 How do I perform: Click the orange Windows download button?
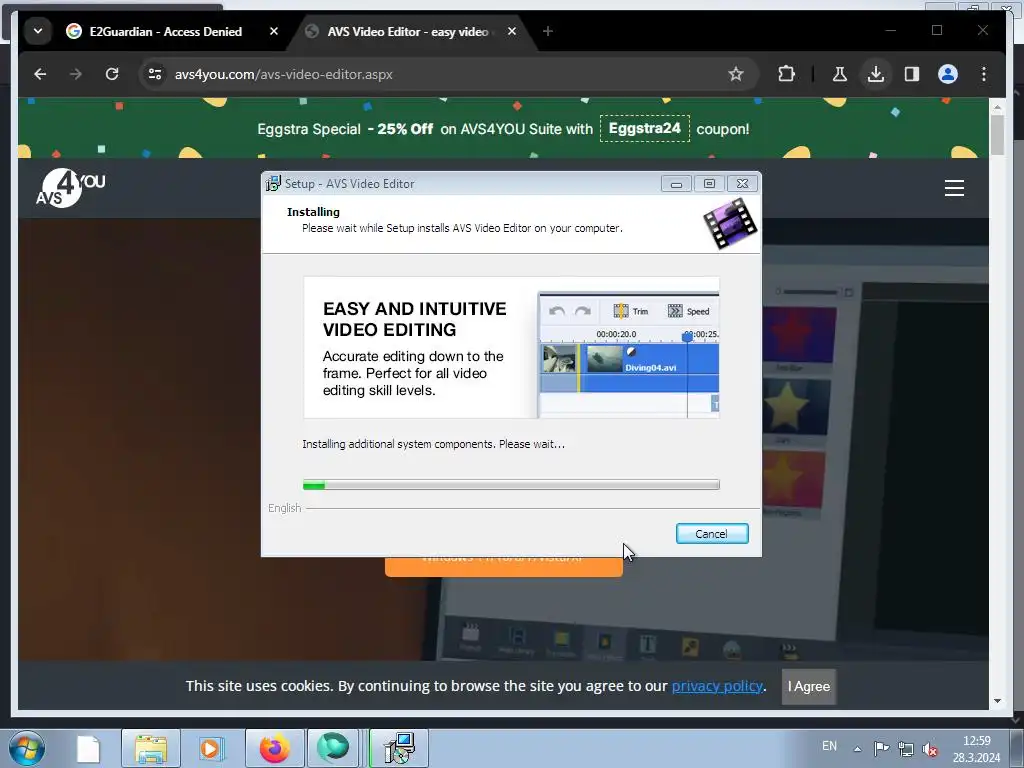coord(504,566)
